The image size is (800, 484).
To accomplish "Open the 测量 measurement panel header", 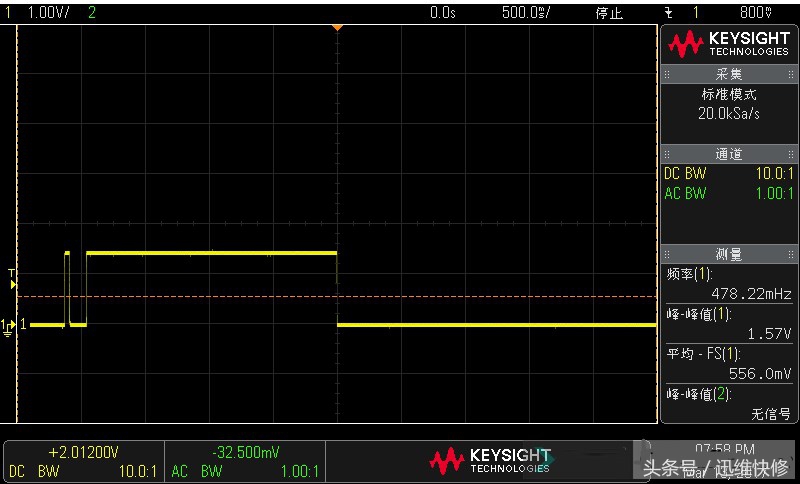I will (729, 254).
